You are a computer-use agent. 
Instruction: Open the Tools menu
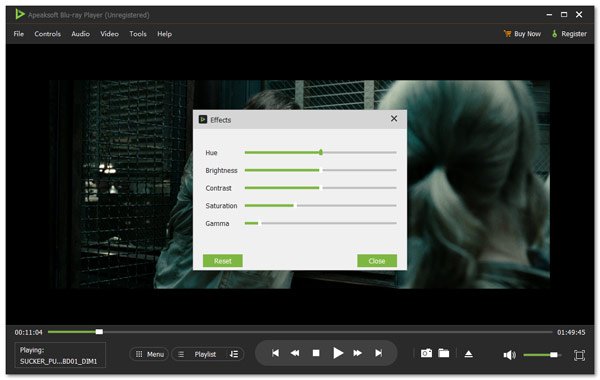pyautogui.click(x=138, y=34)
